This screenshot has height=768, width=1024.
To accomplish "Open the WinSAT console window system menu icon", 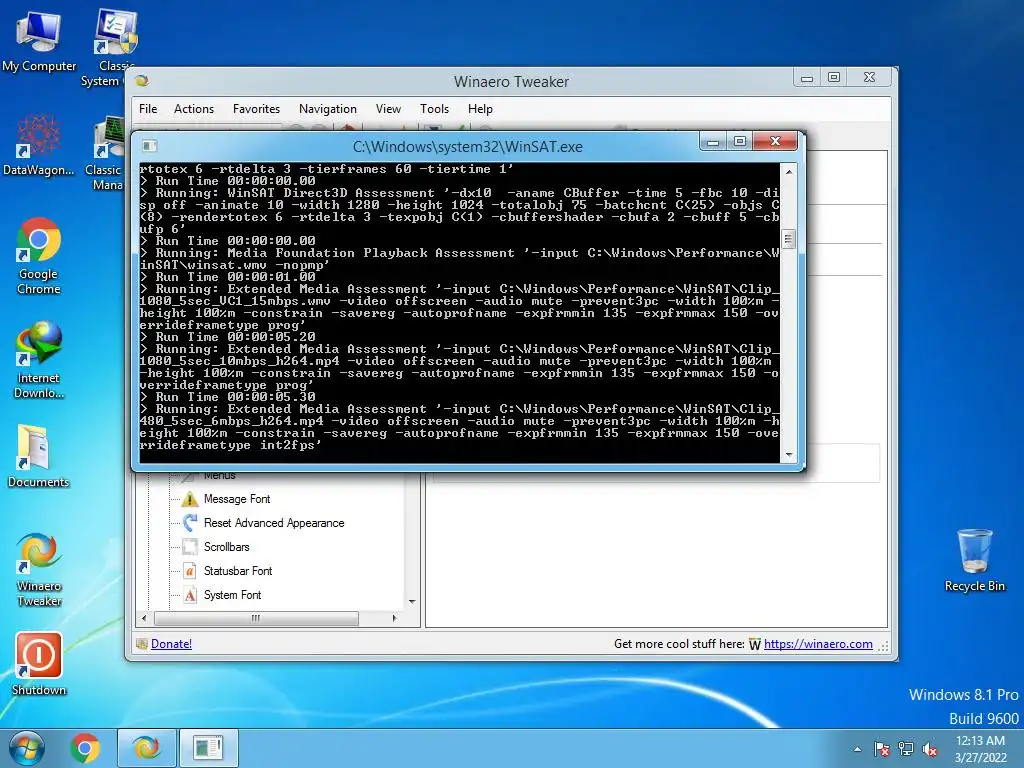I will point(150,146).
